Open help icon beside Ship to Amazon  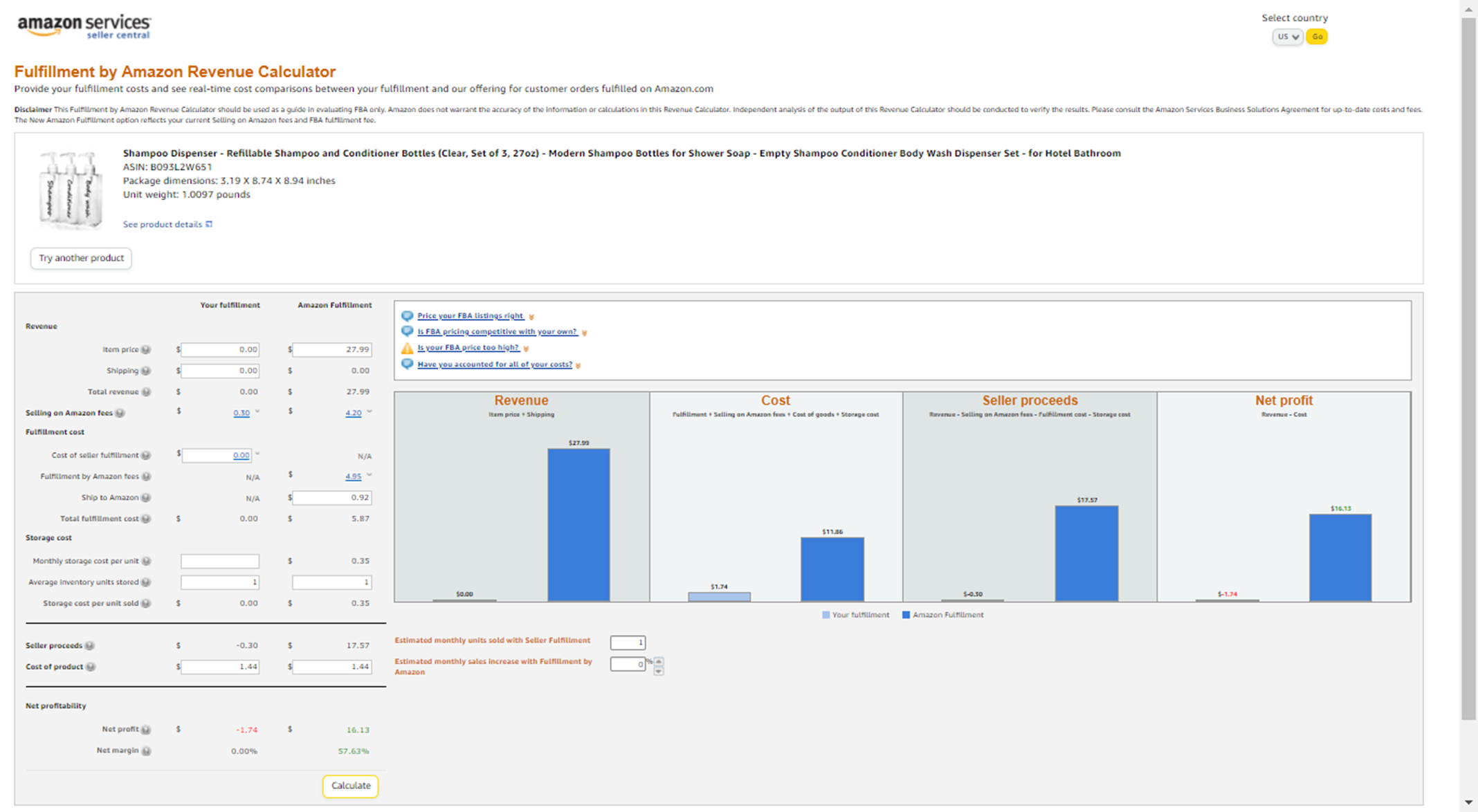point(146,498)
